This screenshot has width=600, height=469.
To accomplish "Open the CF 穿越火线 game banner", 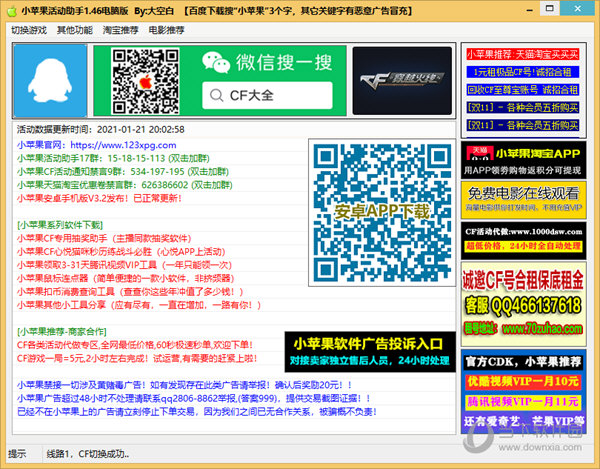I will point(402,81).
